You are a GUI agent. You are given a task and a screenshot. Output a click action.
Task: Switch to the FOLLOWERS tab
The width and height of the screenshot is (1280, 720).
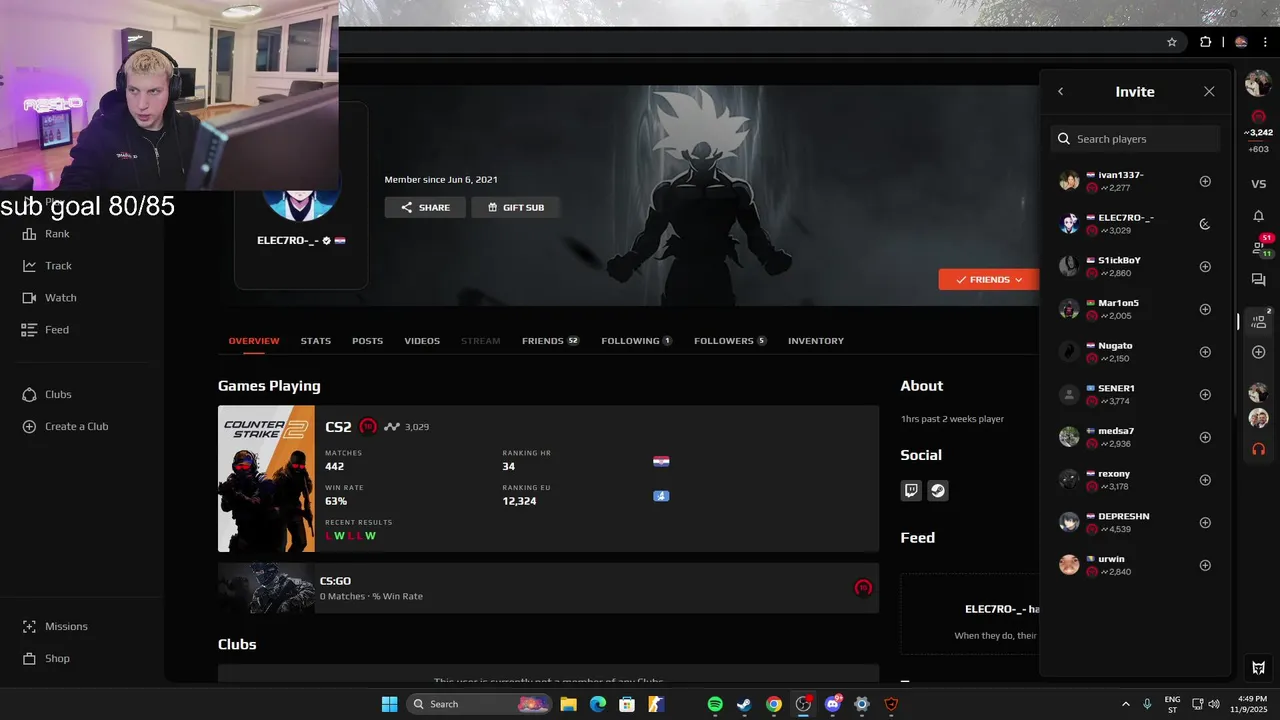click(x=730, y=341)
